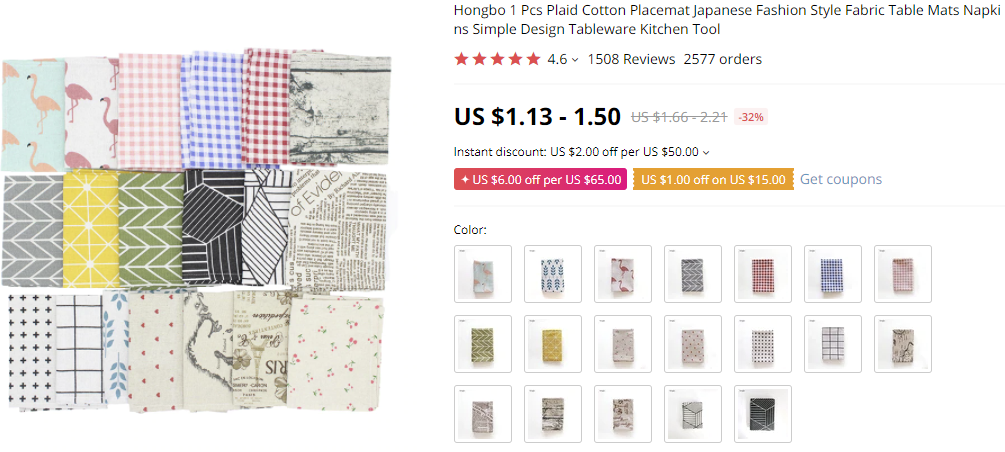
Task: Choose the blue leaf pattern color option
Action: 553,274
